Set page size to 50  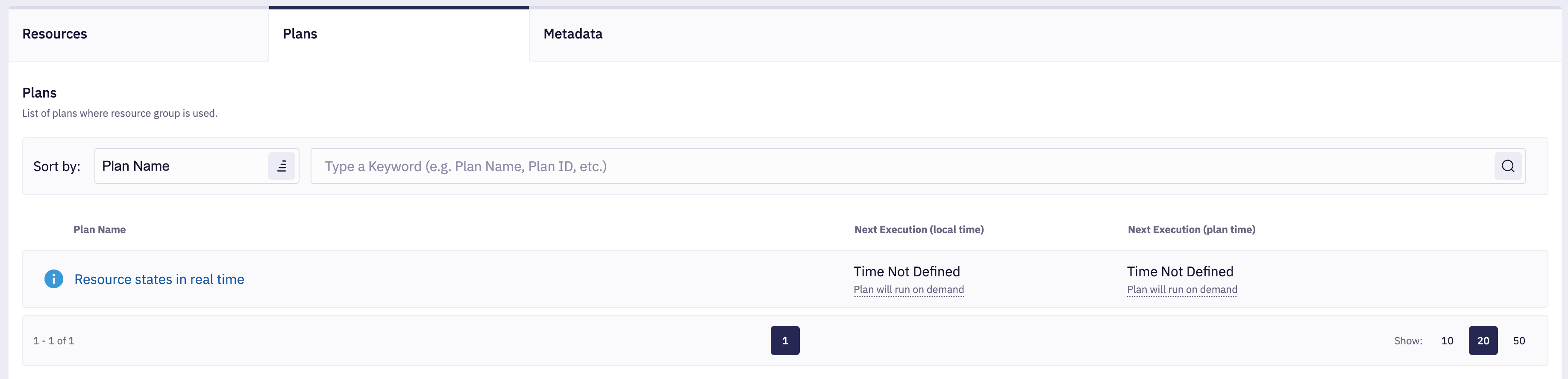1519,341
